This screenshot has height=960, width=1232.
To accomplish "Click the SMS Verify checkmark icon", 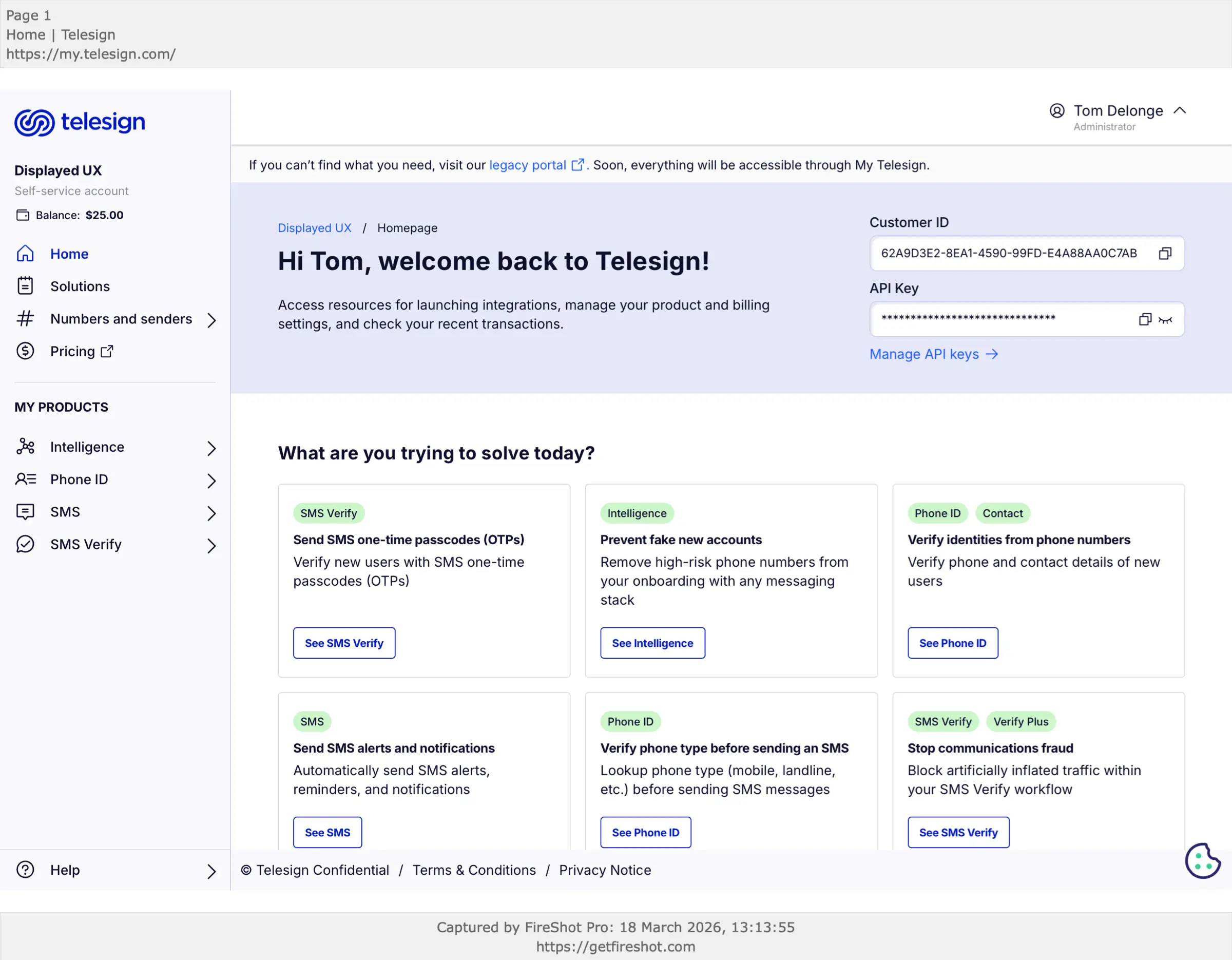I will point(25,544).
